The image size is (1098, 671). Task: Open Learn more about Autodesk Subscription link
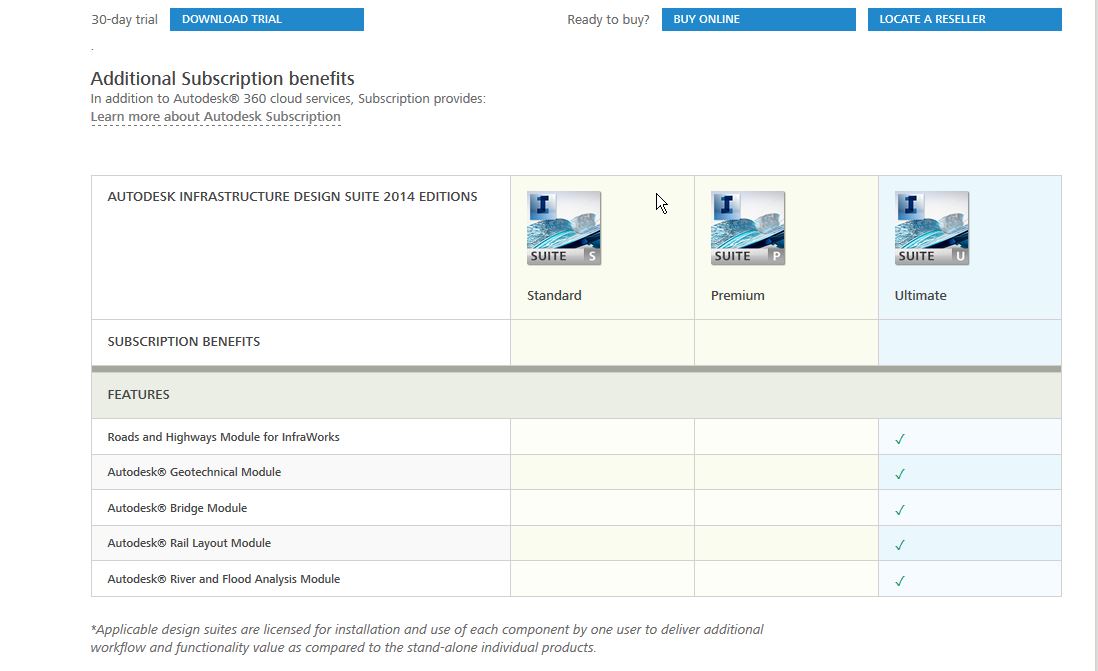click(215, 116)
